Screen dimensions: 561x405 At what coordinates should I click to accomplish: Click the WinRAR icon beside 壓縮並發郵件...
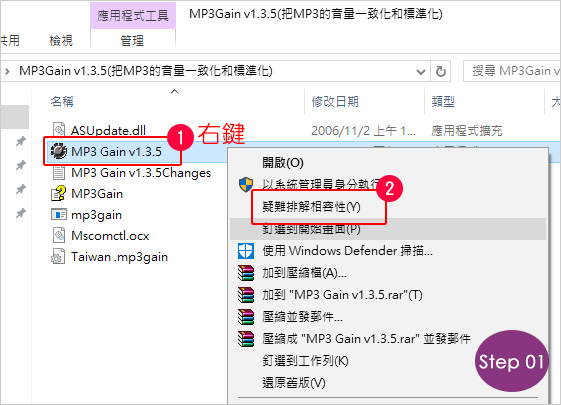[x=246, y=317]
